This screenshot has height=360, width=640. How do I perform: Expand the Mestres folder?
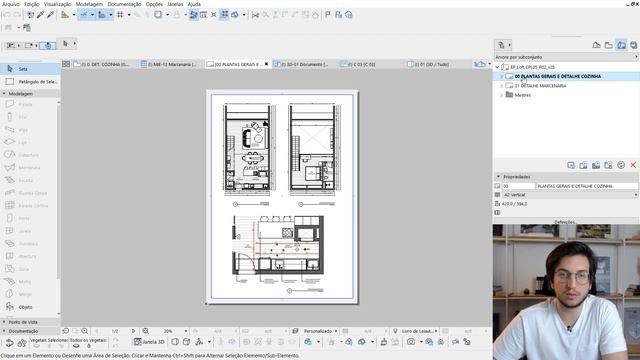pos(502,95)
